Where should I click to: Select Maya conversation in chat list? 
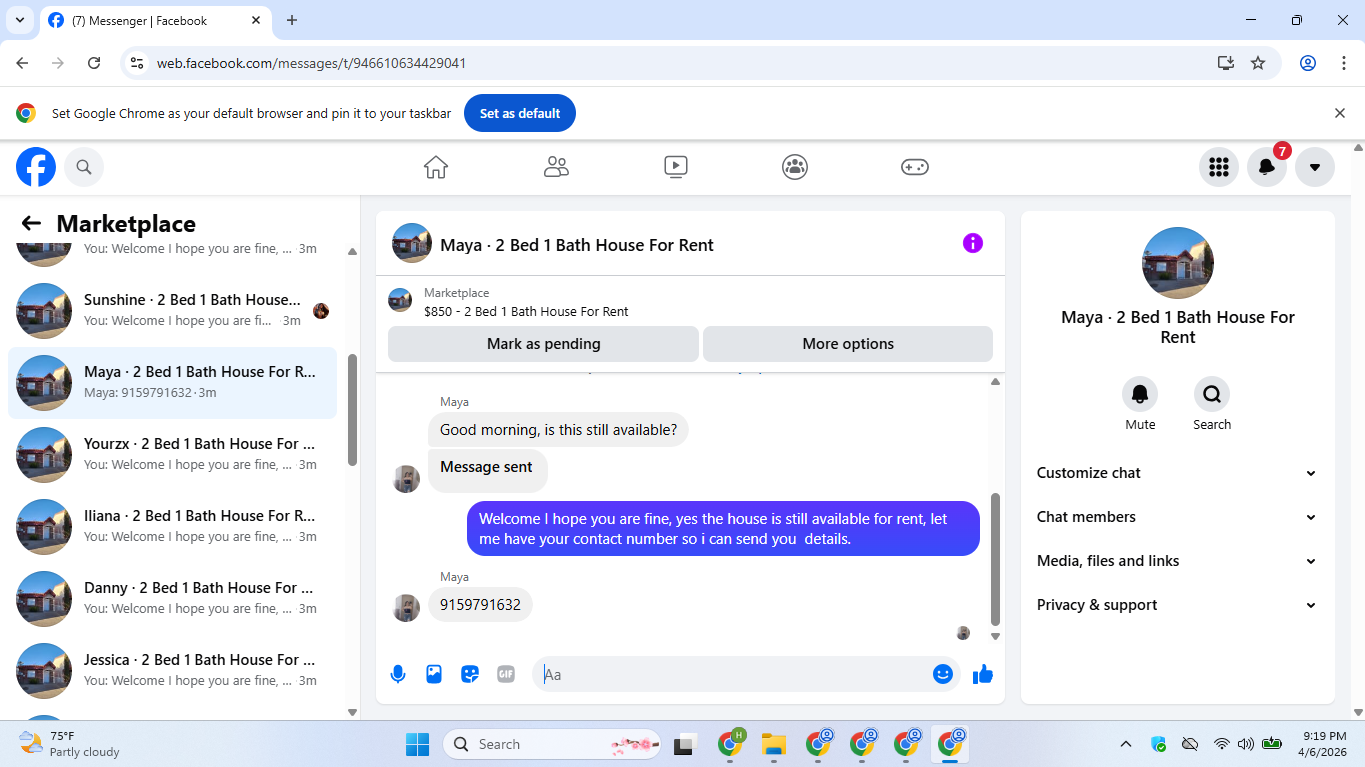(x=172, y=382)
